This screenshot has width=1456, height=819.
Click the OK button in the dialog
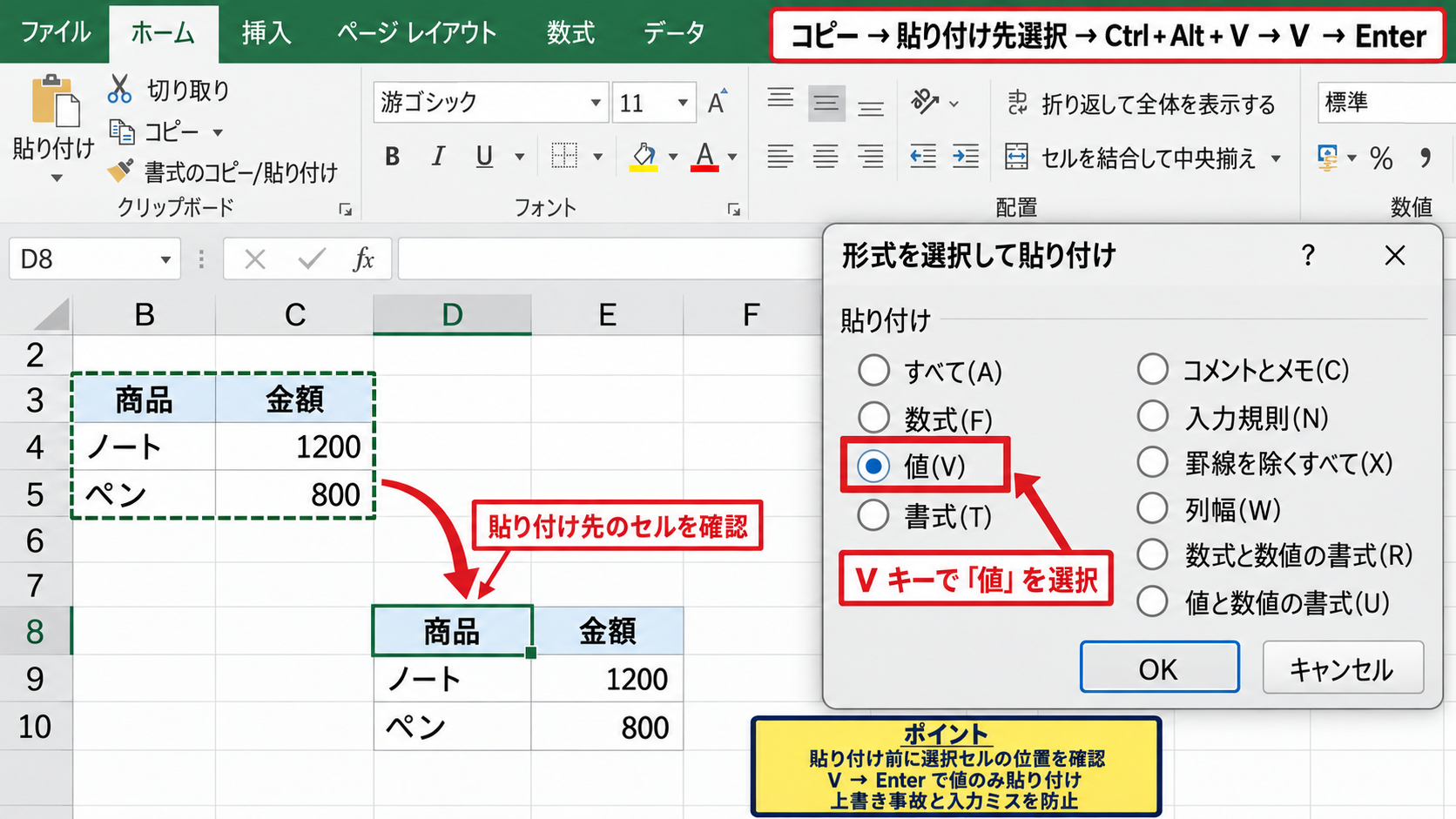click(1159, 668)
